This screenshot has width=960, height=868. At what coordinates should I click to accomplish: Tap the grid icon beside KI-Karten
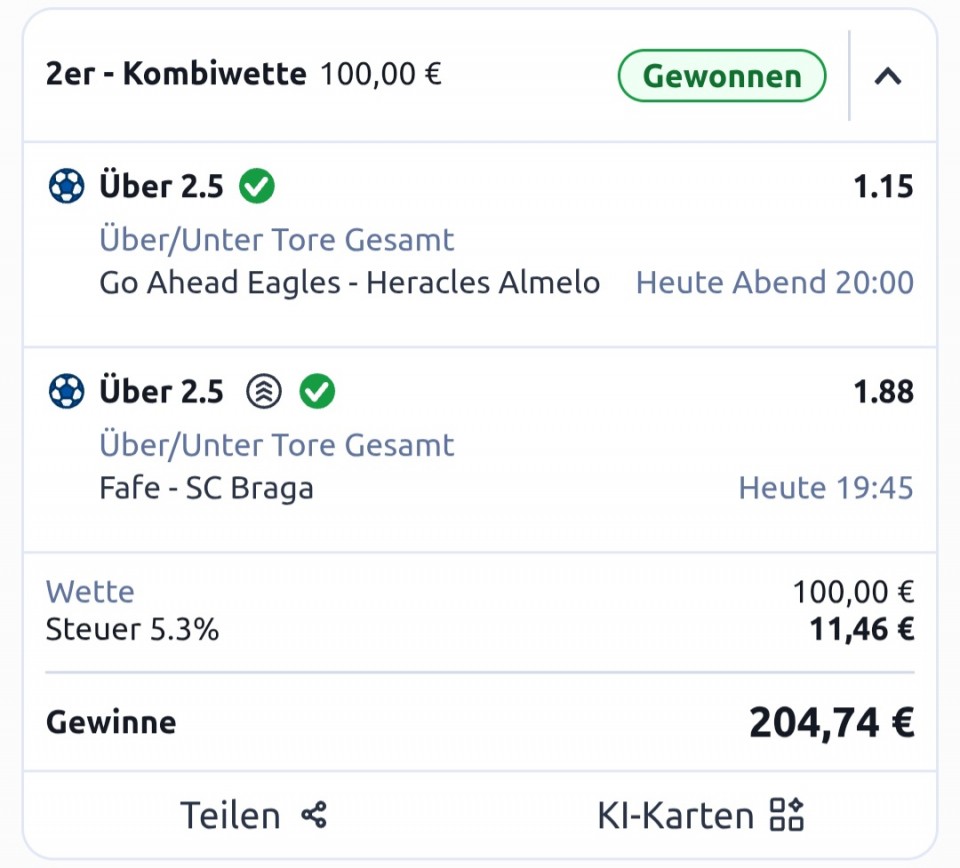787,816
